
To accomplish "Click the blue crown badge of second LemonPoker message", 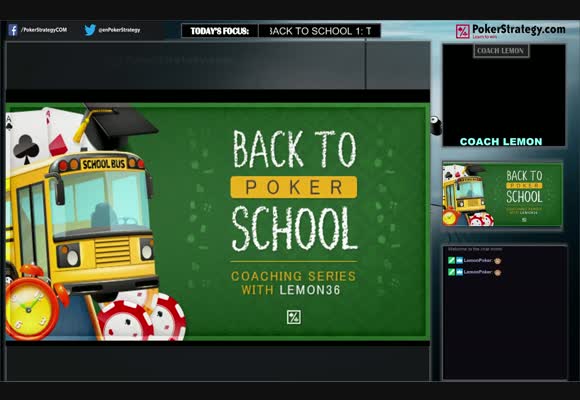I will pyautogui.click(x=459, y=272).
